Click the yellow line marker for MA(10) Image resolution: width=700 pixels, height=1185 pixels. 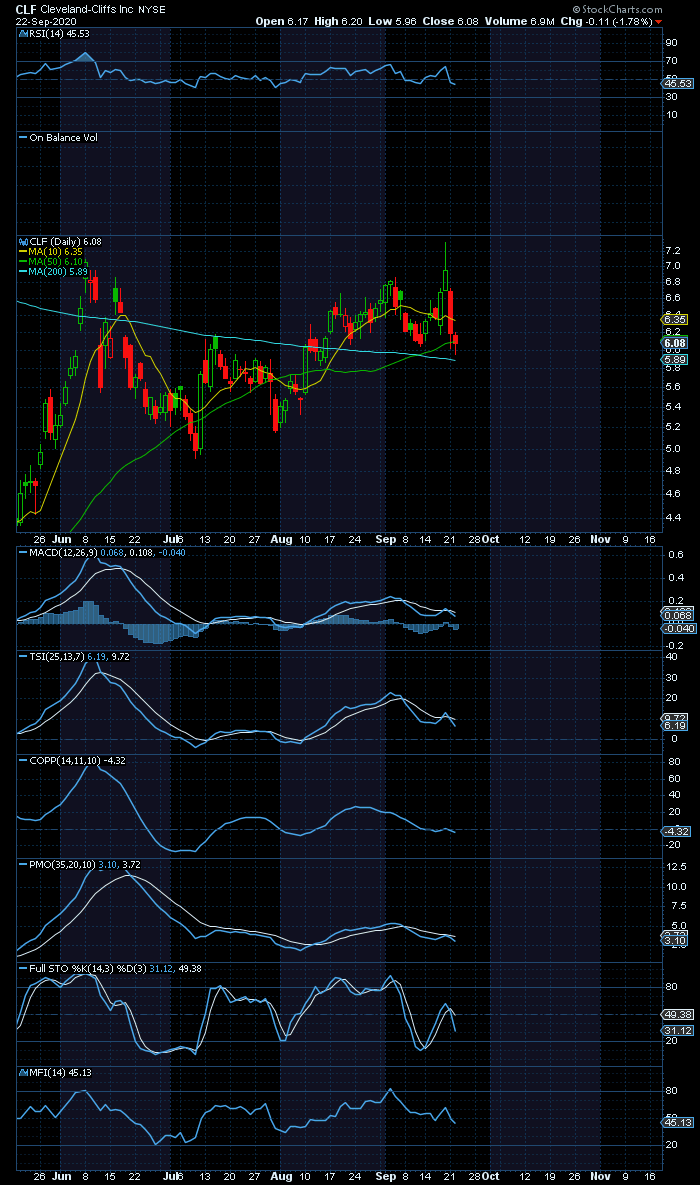point(23,252)
